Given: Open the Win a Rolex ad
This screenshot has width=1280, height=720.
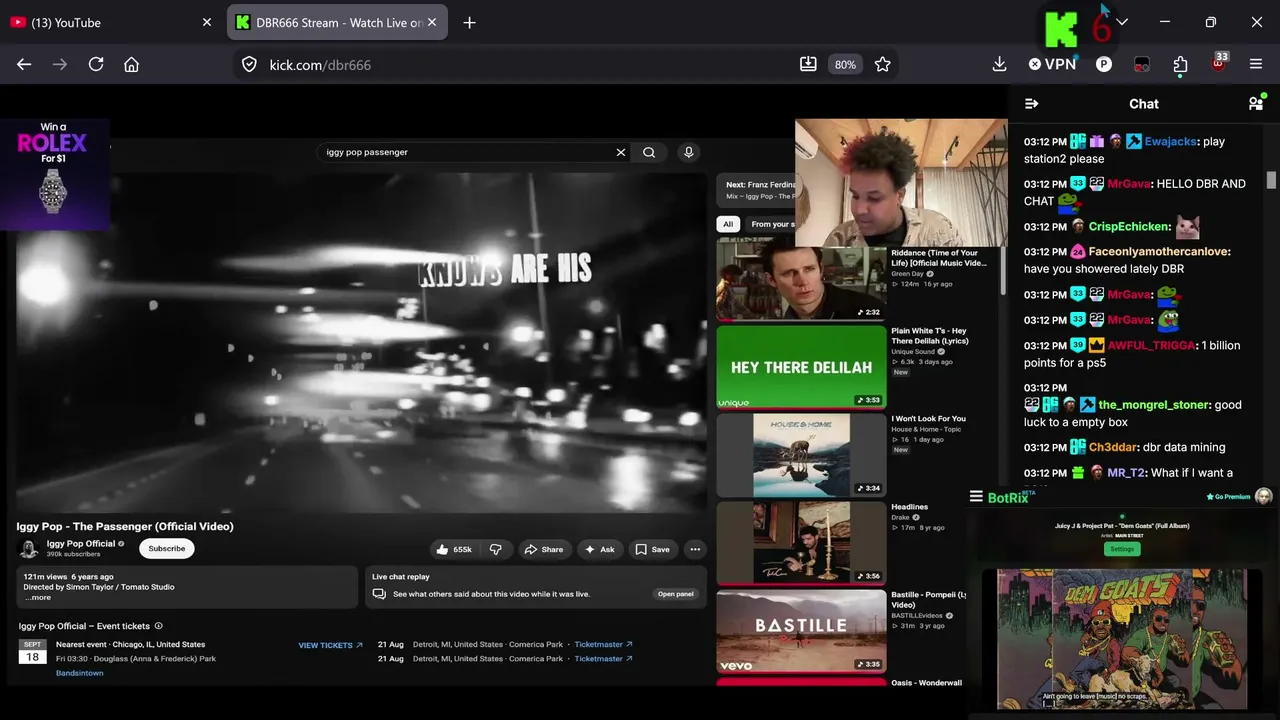Looking at the screenshot, I should click(x=55, y=173).
